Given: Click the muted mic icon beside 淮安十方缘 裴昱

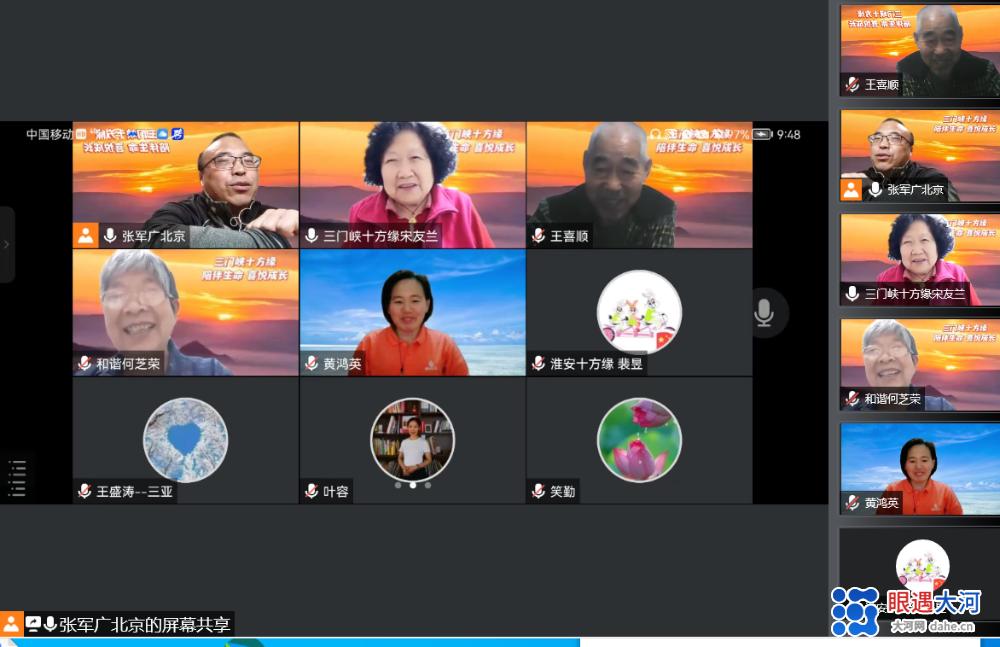Looking at the screenshot, I should [538, 364].
